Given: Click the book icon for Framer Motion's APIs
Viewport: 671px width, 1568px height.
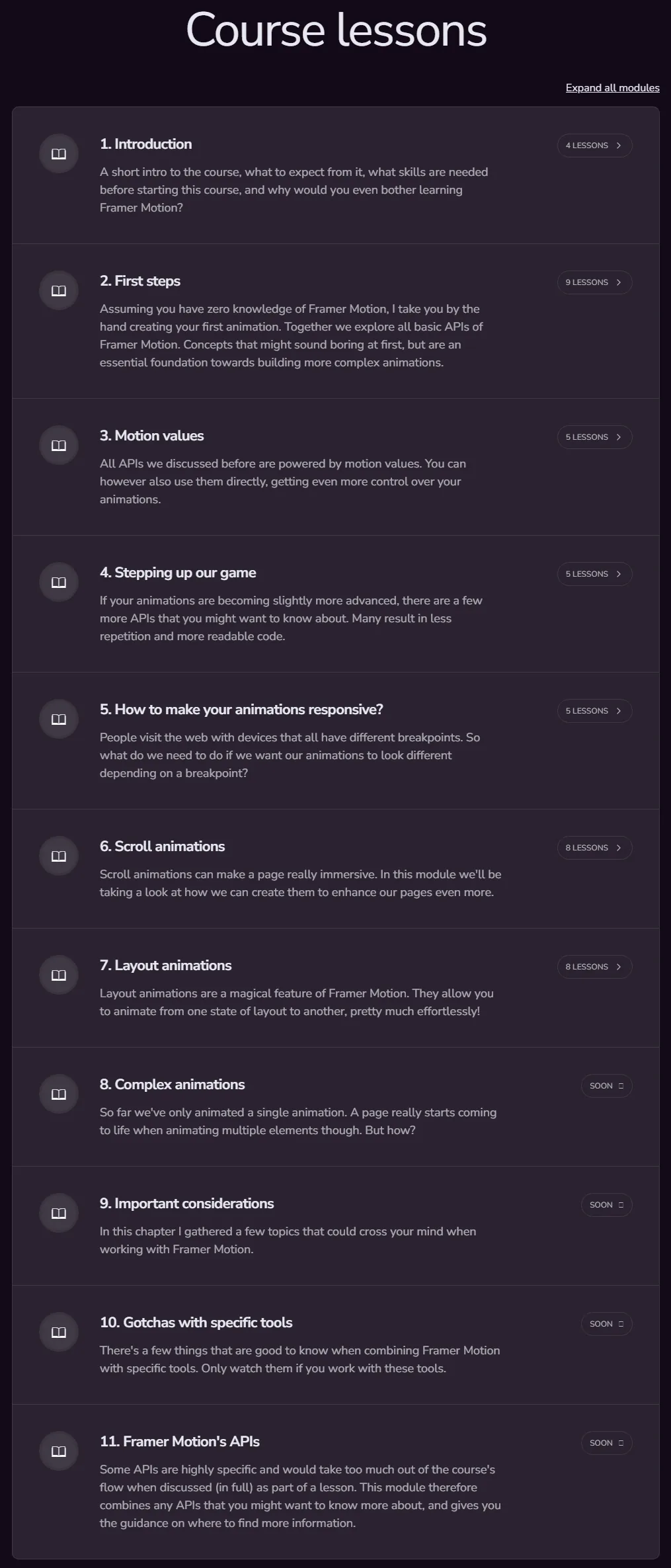Looking at the screenshot, I should [x=59, y=1452].
